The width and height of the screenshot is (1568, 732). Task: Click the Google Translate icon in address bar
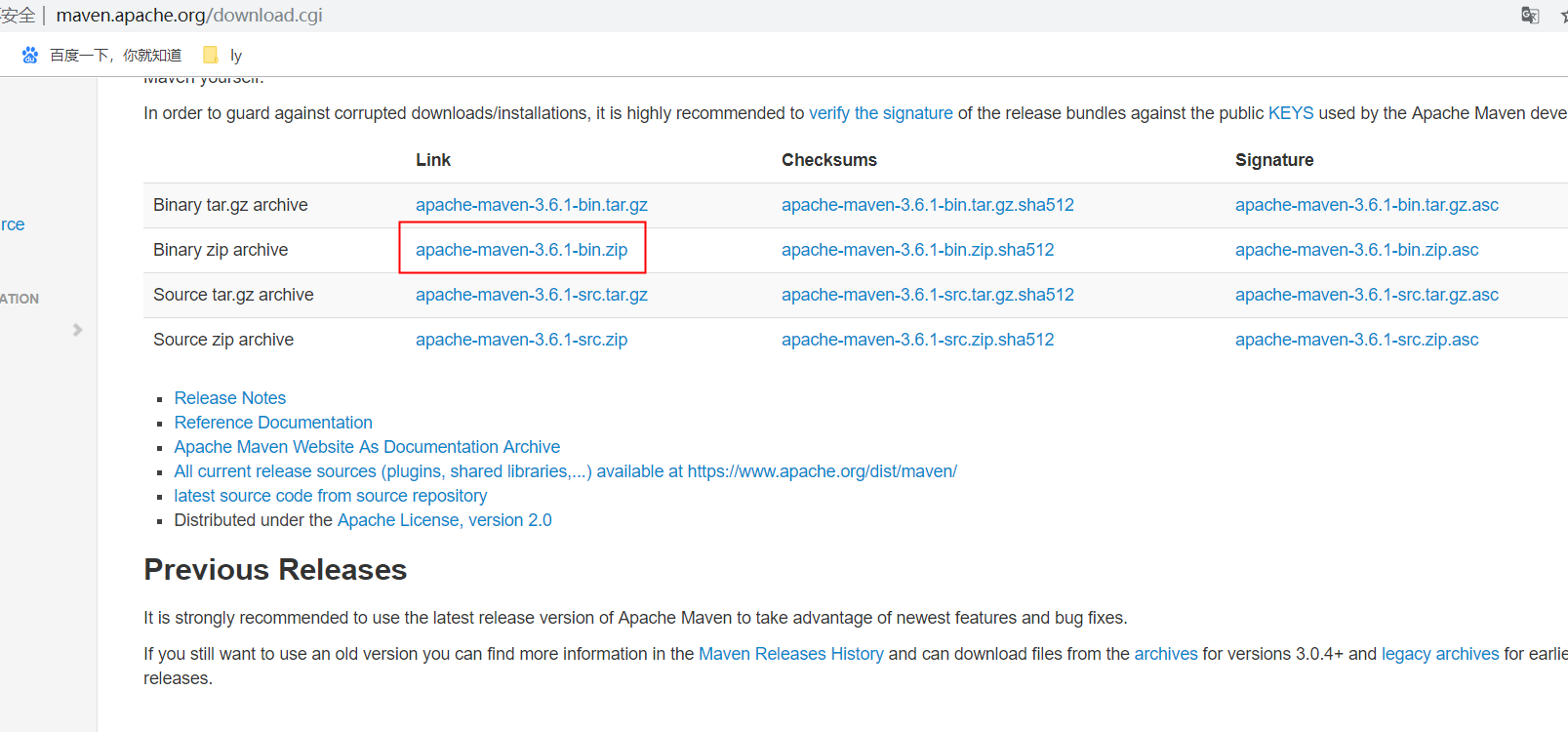coord(1530,15)
